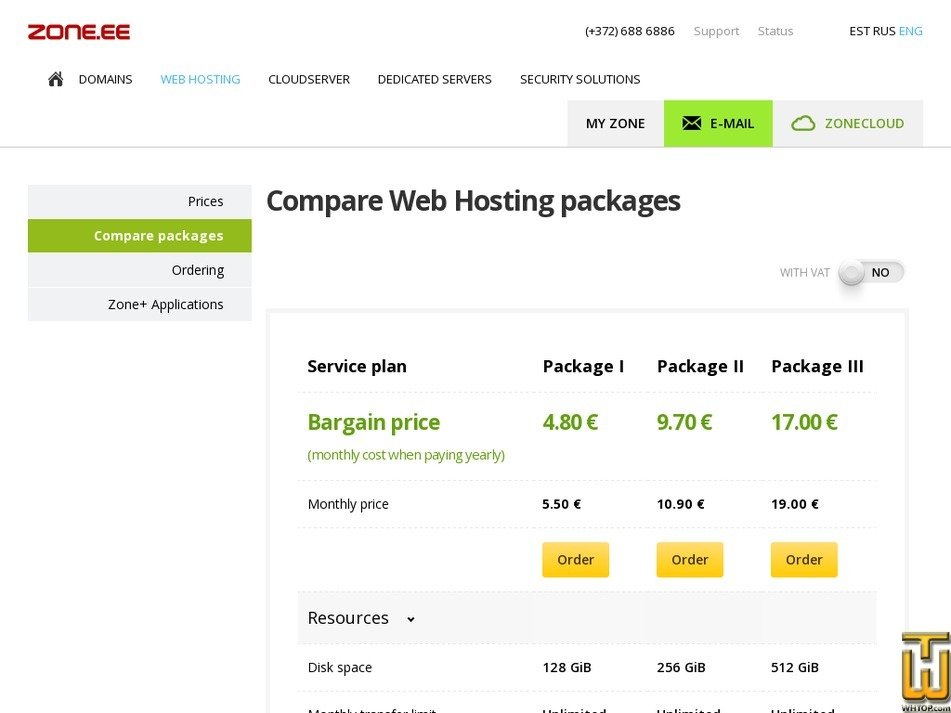Open Zone+ Applications sidebar link

[x=165, y=304]
